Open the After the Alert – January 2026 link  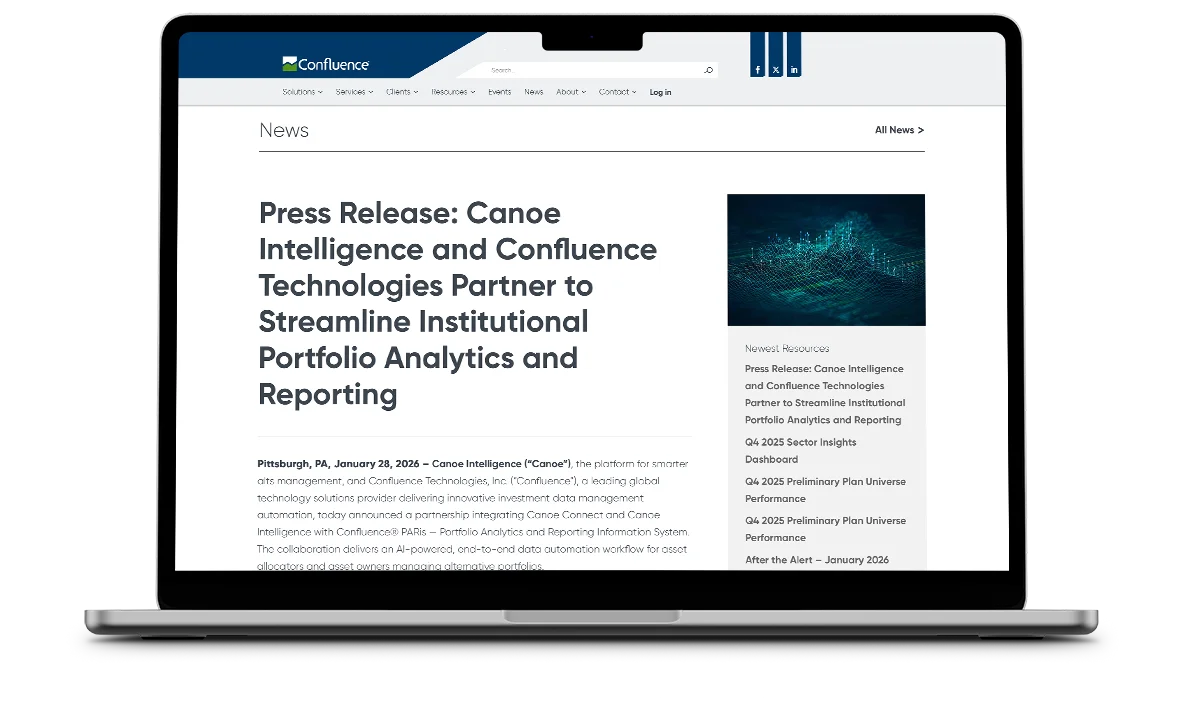[817, 560]
